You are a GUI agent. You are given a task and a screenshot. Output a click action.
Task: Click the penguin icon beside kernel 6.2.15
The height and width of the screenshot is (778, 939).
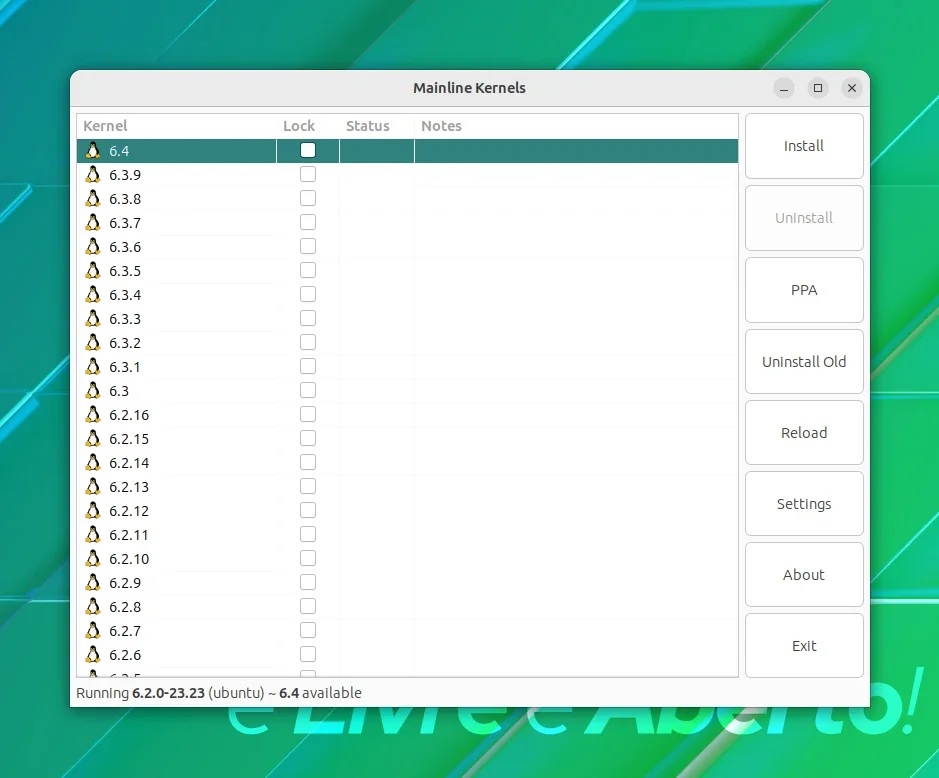coord(93,438)
